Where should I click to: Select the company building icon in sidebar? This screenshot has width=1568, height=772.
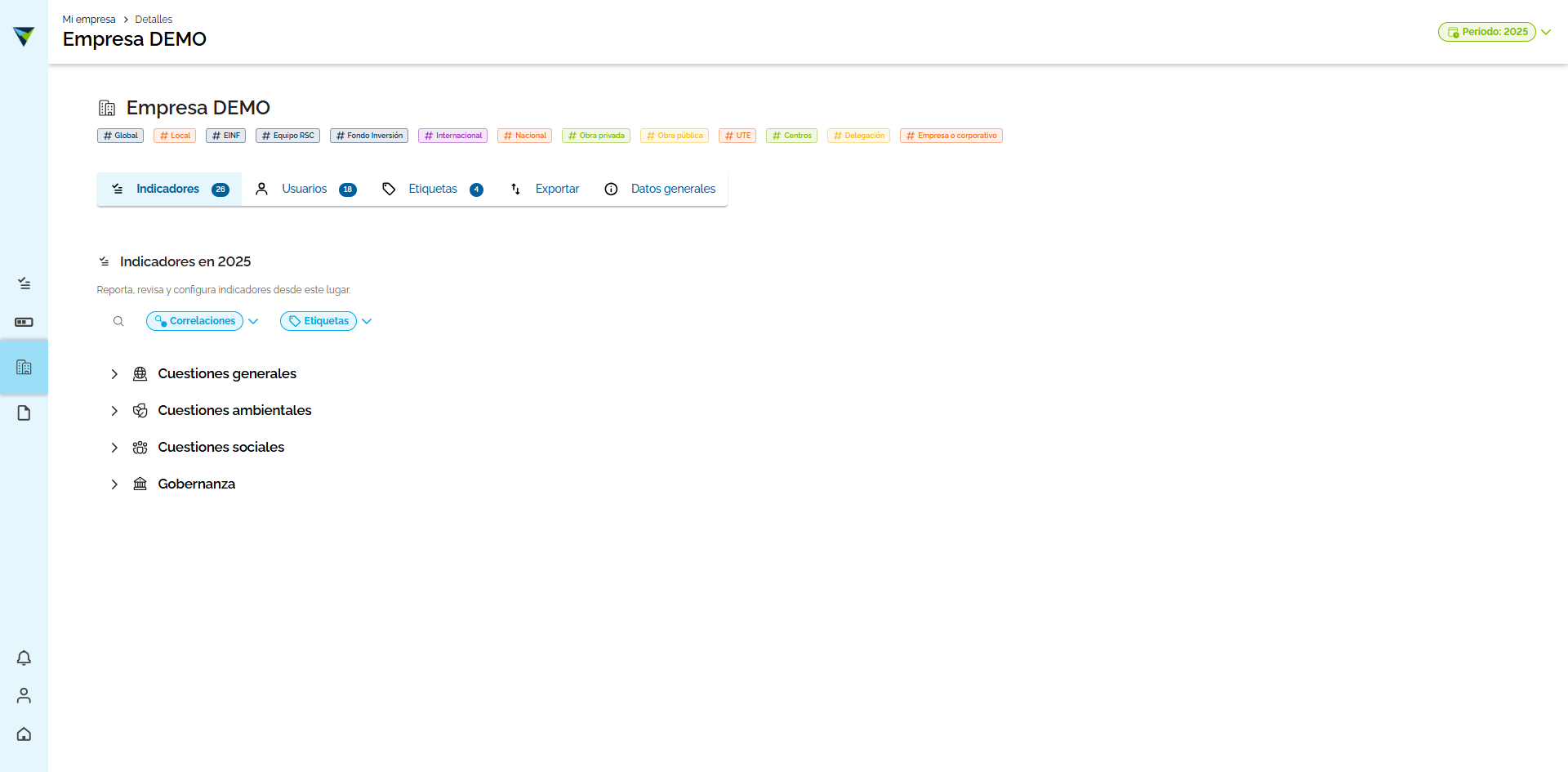click(x=24, y=368)
